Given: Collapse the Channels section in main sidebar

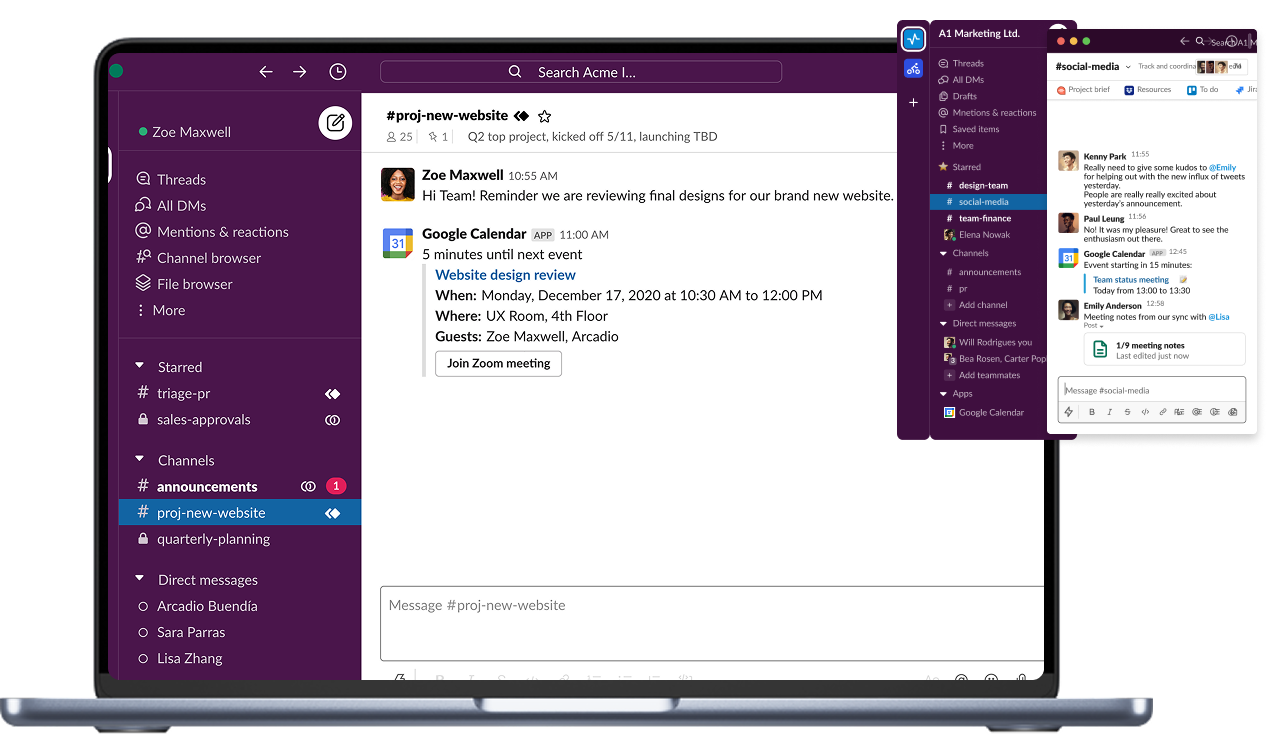Looking at the screenshot, I should [140, 460].
